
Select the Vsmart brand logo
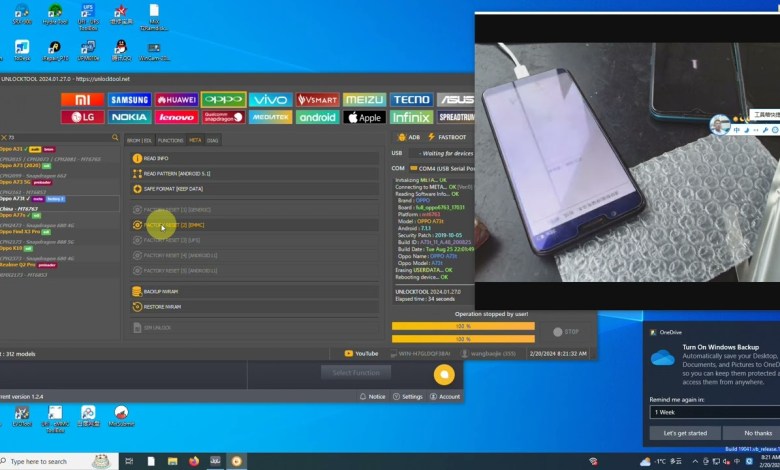pos(317,100)
